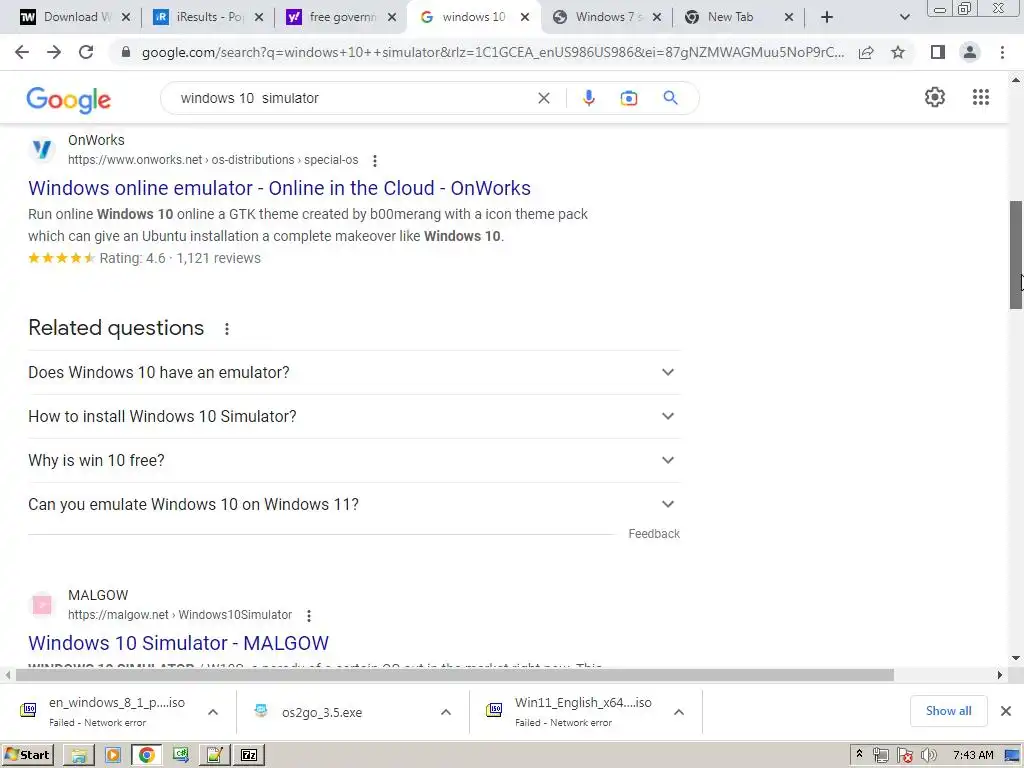
Task: Click Show all downloads button
Action: [948, 711]
